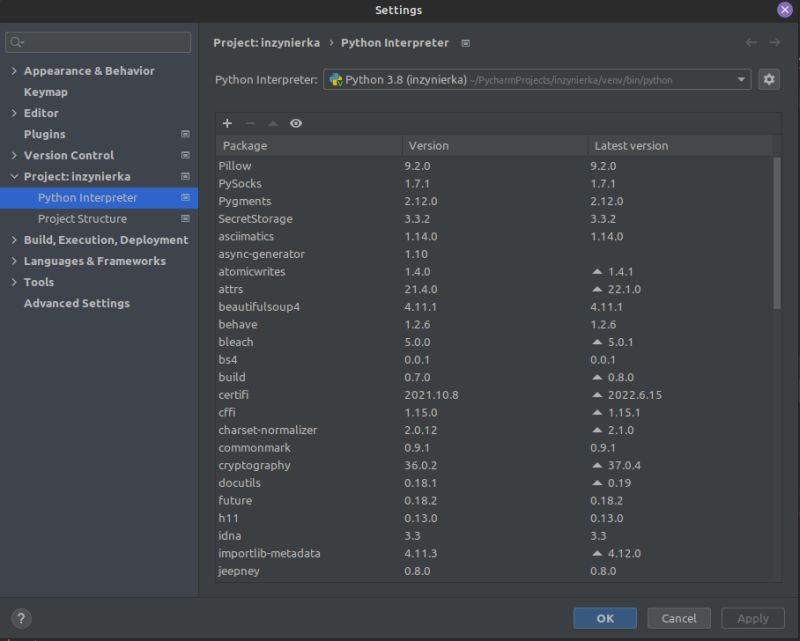Confirm settings with the OK button

click(x=604, y=618)
